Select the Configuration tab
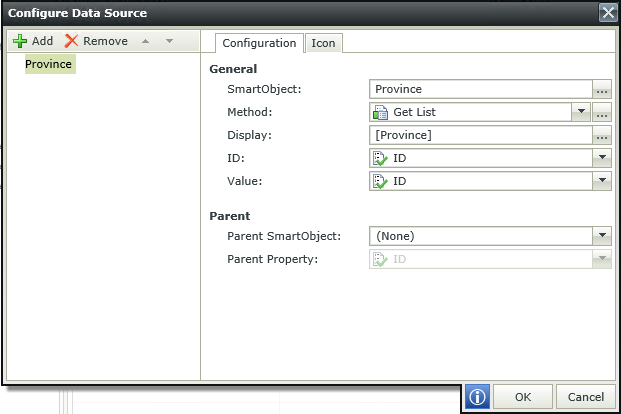 [x=259, y=43]
